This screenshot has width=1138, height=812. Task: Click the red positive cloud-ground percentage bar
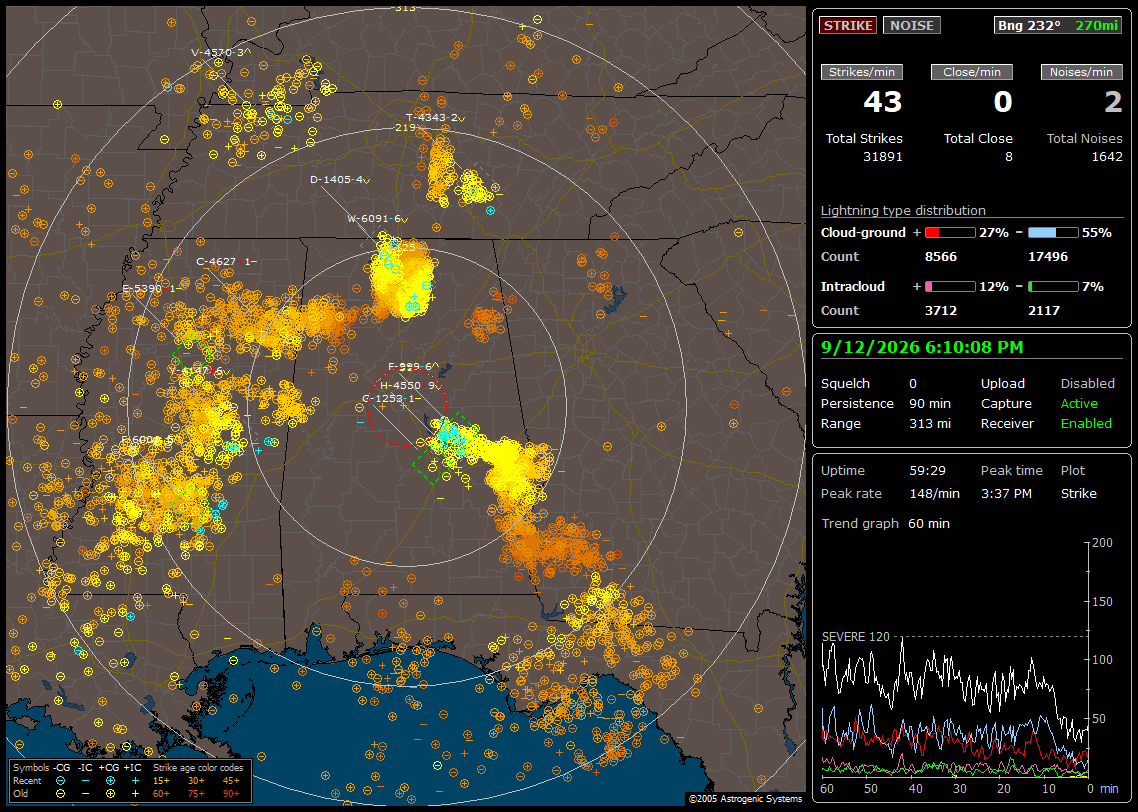[x=950, y=233]
